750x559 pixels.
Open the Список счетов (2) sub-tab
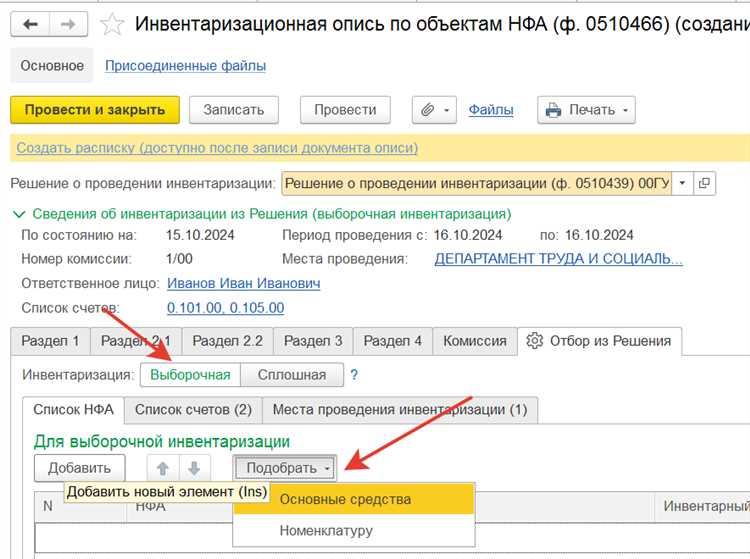(193, 410)
